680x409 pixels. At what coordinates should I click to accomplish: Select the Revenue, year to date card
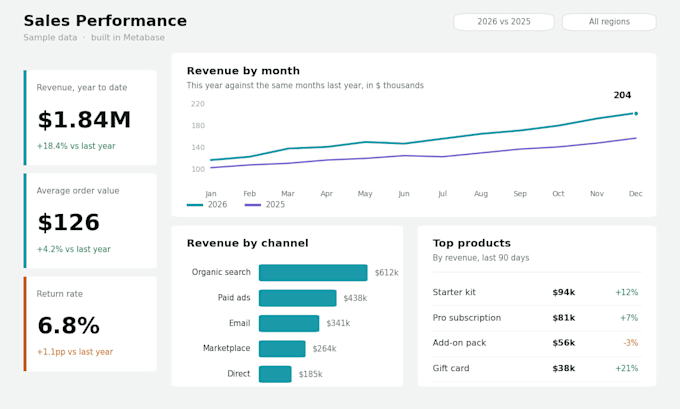click(x=90, y=118)
